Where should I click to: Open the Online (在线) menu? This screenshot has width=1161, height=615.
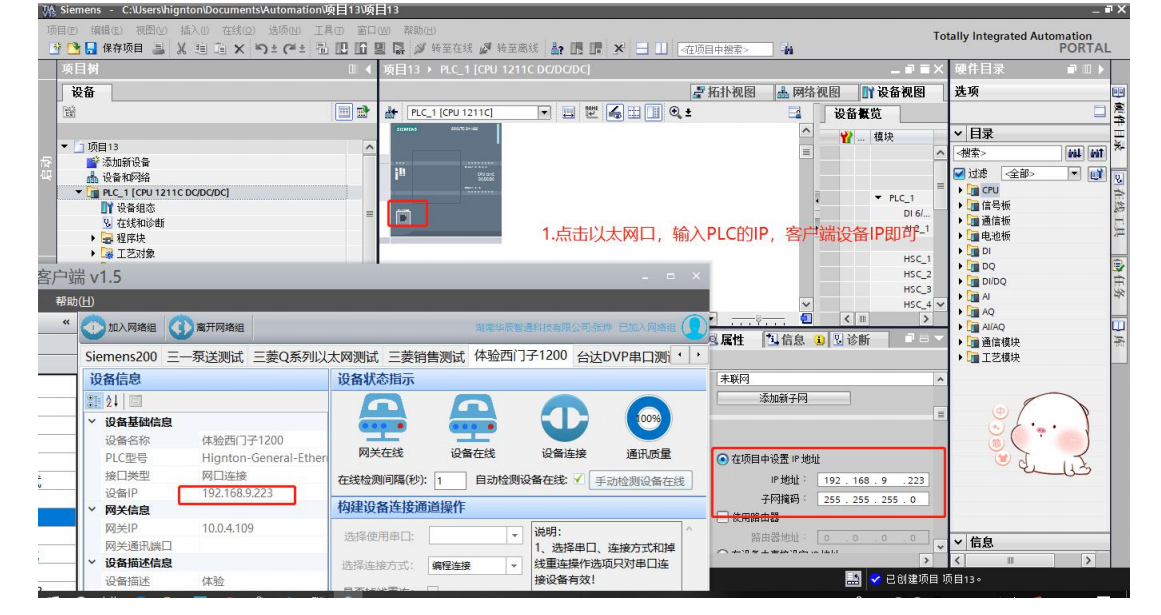point(238,30)
